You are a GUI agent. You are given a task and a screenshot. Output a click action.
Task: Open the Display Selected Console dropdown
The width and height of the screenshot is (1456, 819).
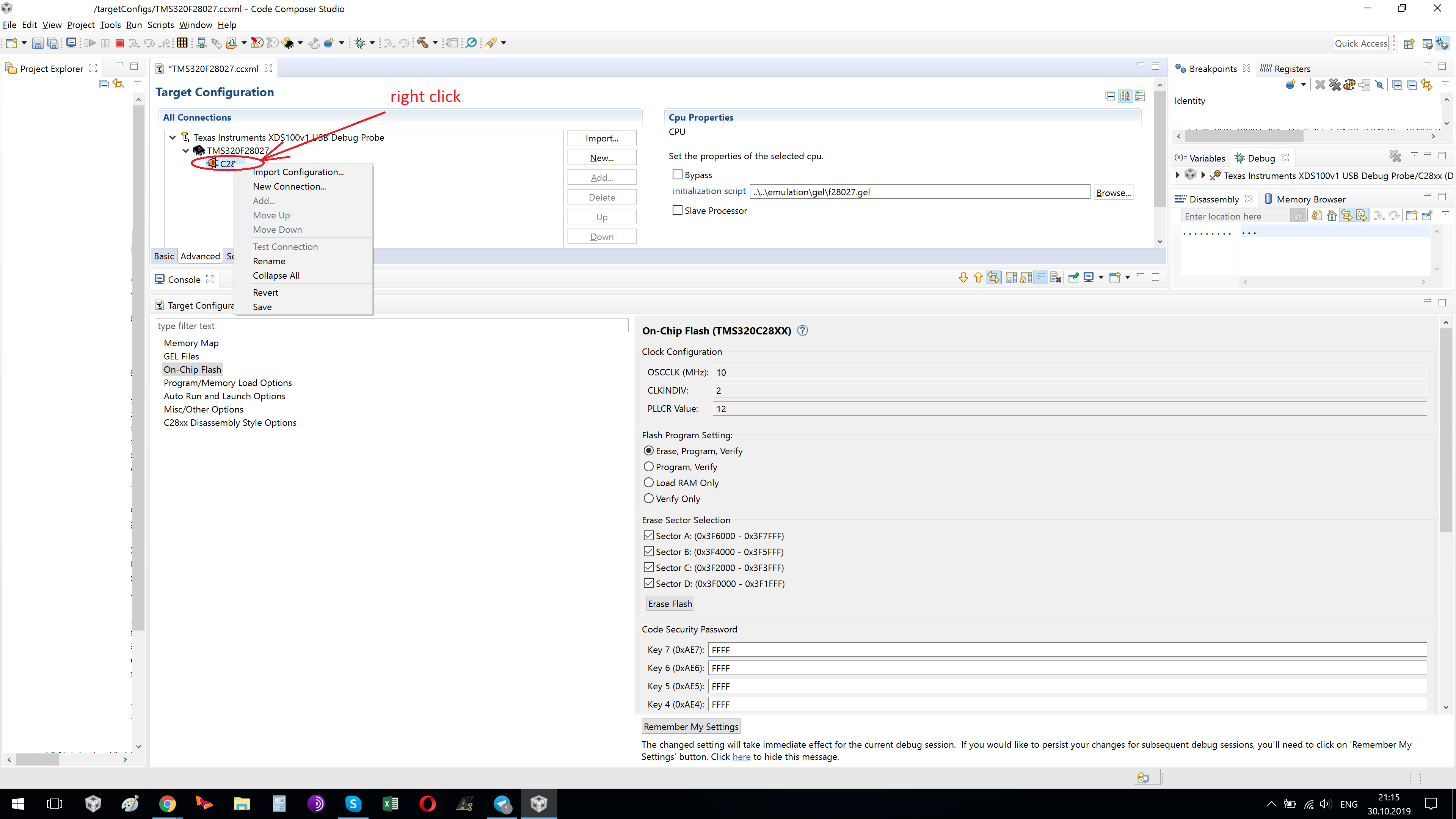[1100, 277]
